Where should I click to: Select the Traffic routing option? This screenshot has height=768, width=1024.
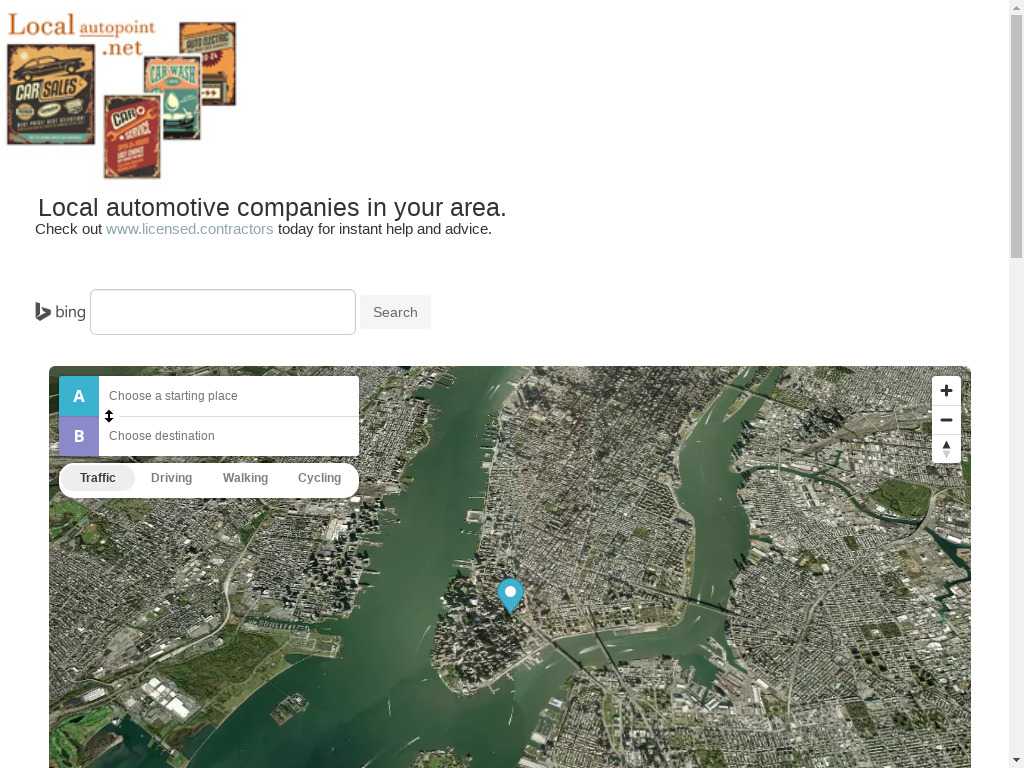tap(98, 478)
